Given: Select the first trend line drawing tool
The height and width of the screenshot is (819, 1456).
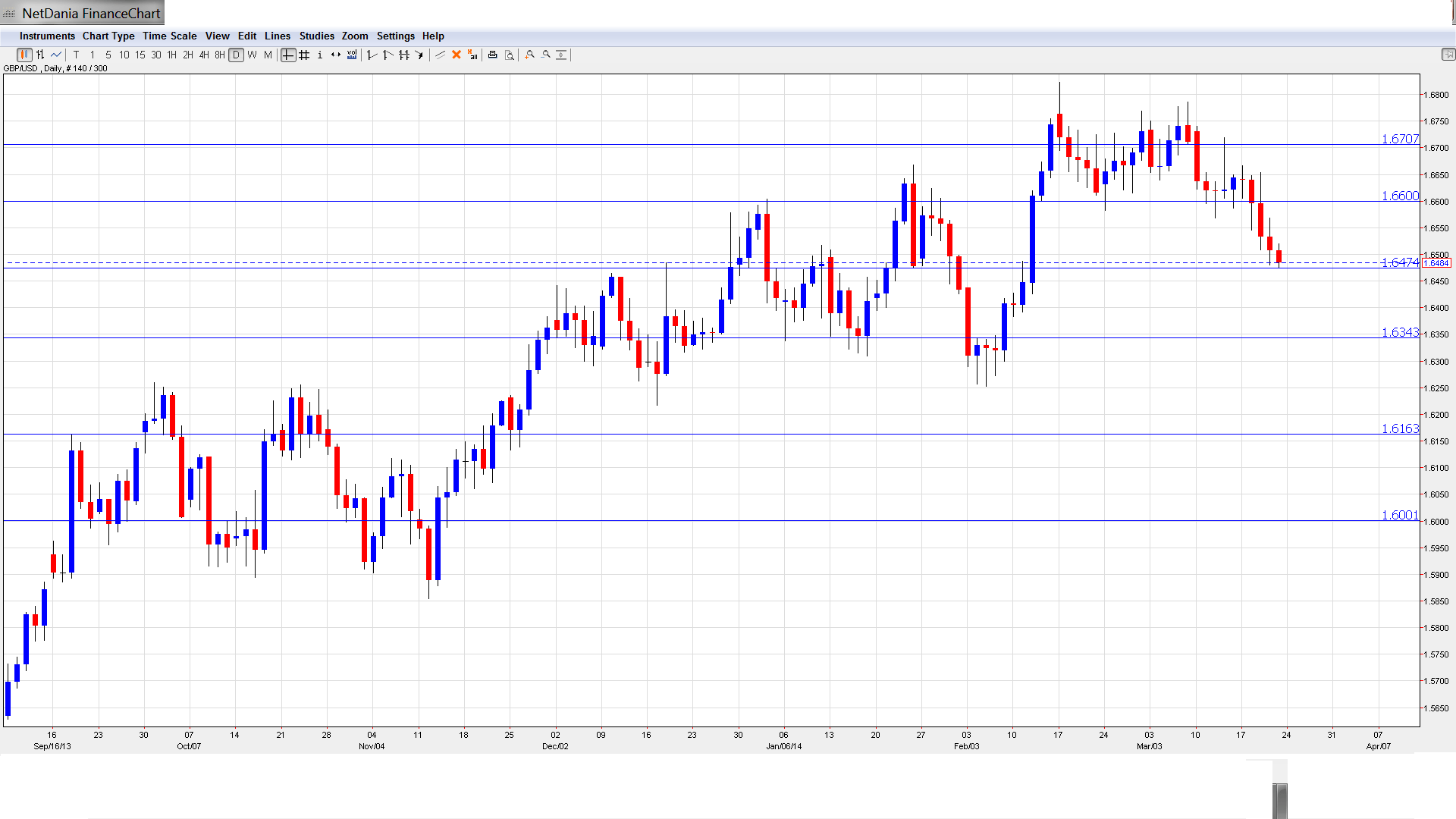Looking at the screenshot, I should pos(372,55).
